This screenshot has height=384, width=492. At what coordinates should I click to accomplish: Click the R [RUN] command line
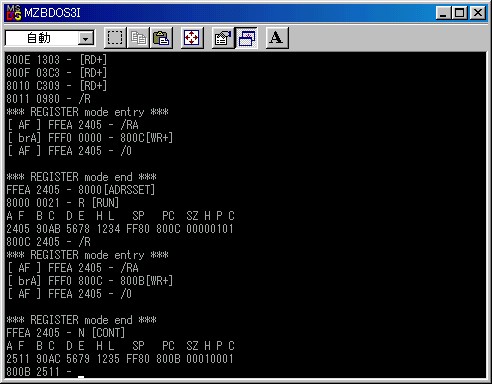click(x=63, y=203)
